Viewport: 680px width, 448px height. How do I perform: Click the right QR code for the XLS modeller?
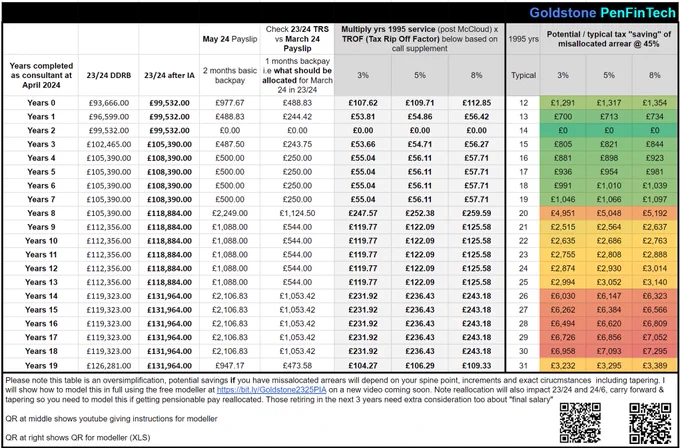click(x=650, y=422)
